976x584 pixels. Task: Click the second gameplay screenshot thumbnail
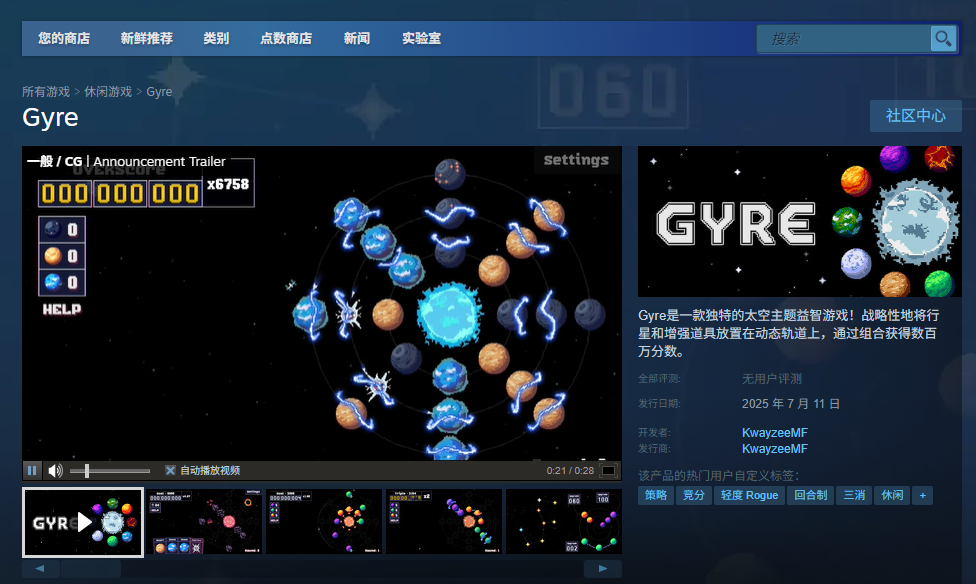click(x=323, y=521)
